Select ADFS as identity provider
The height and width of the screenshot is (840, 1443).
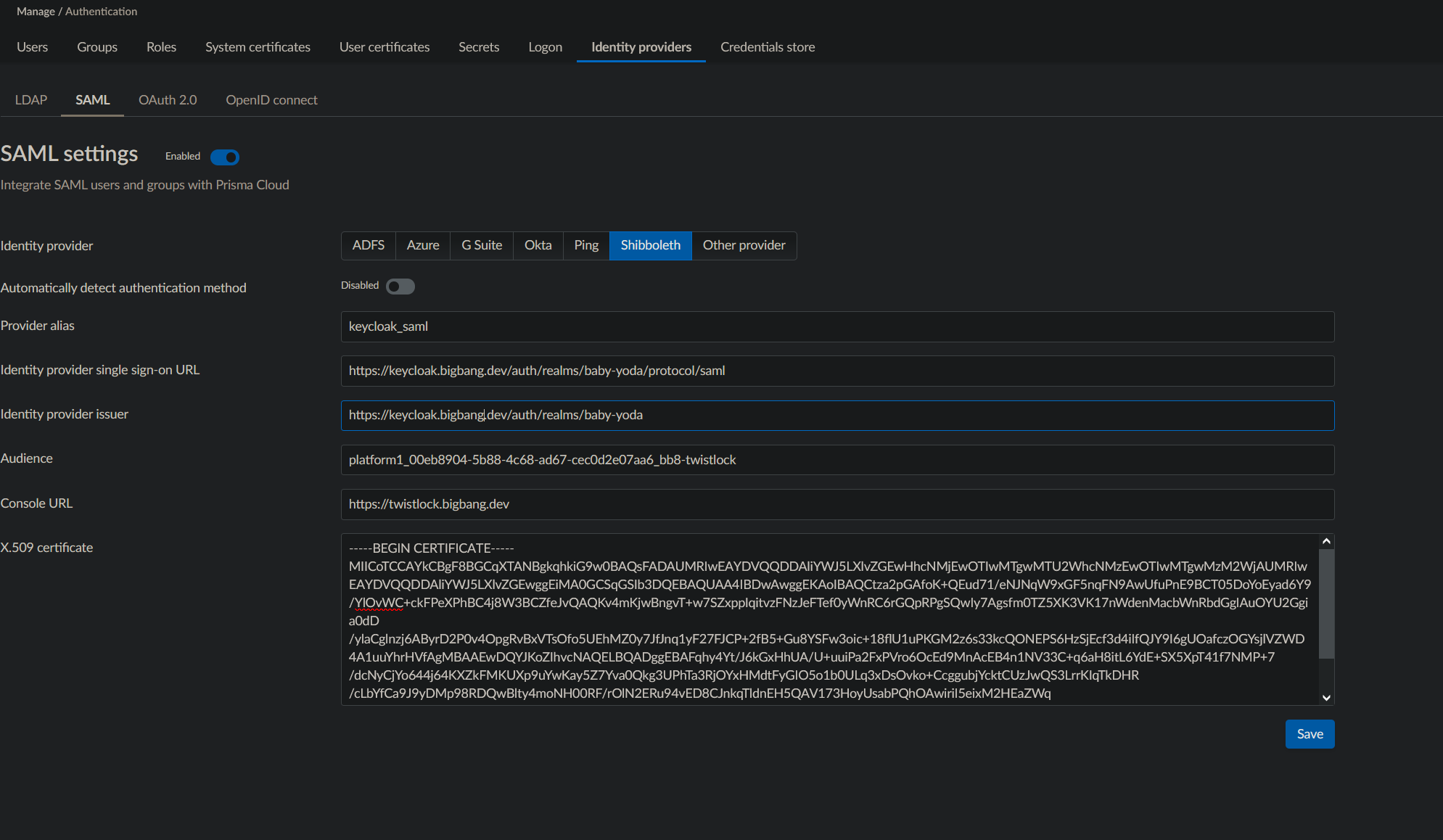pyautogui.click(x=368, y=245)
